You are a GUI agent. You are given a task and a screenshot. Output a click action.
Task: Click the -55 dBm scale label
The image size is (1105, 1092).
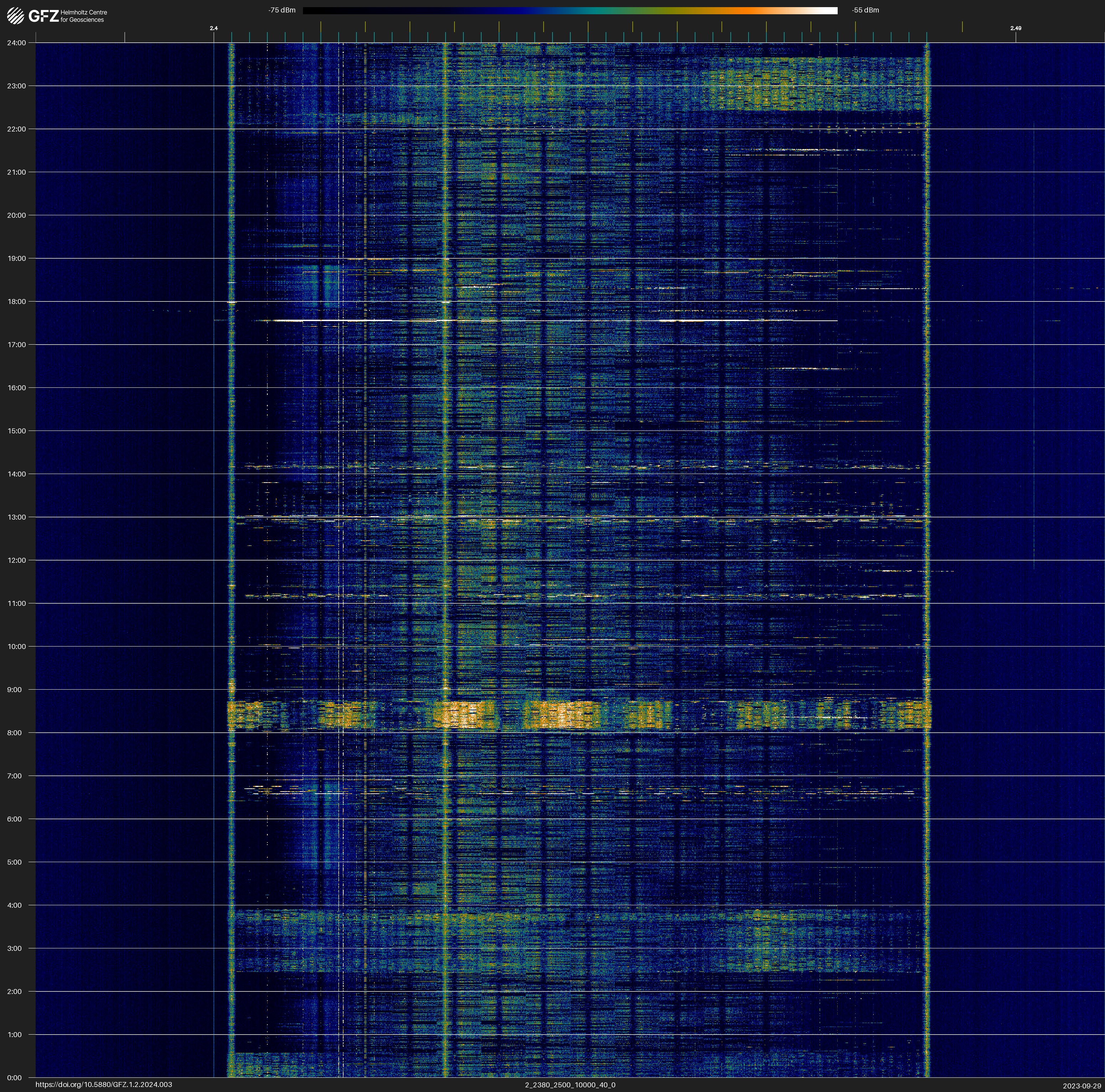865,10
